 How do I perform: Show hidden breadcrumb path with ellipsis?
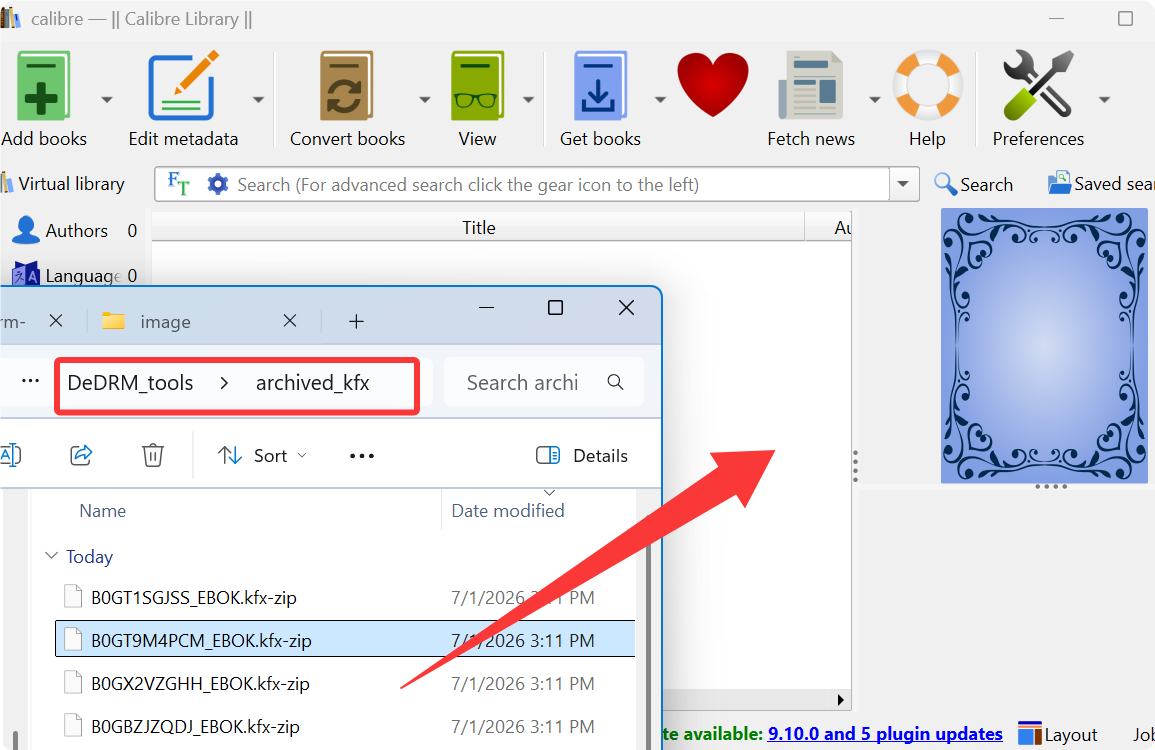pos(30,382)
